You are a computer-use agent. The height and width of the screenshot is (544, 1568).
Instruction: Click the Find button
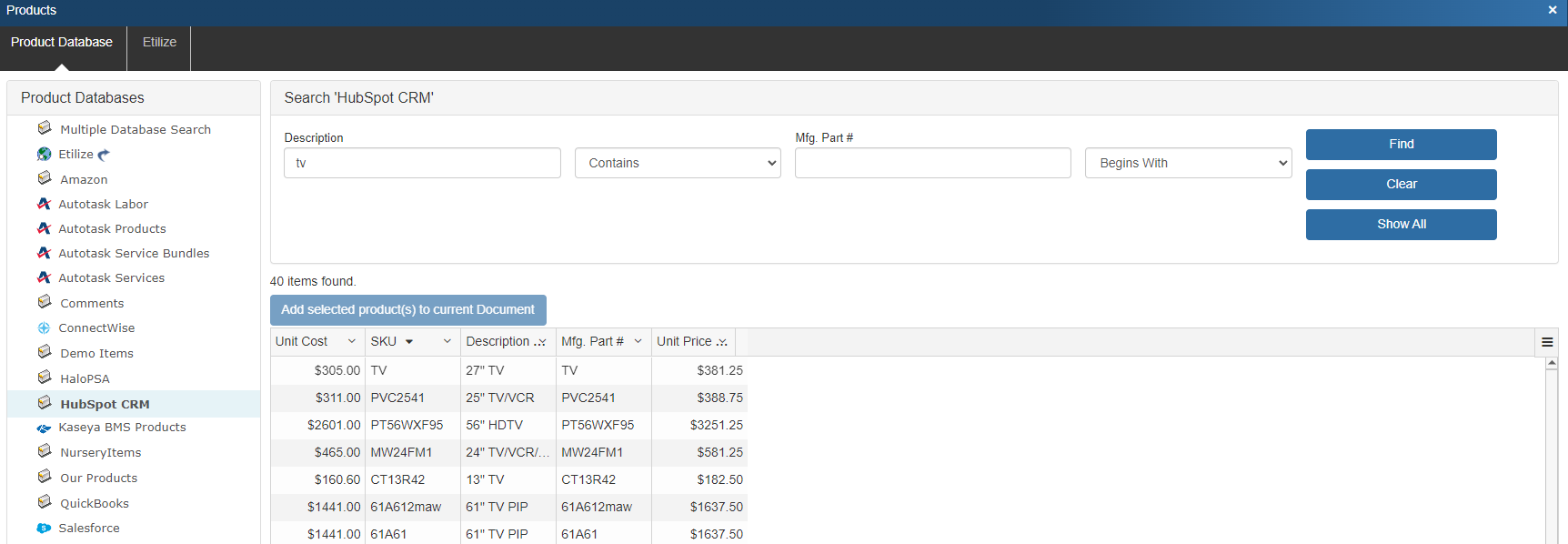coord(1401,144)
